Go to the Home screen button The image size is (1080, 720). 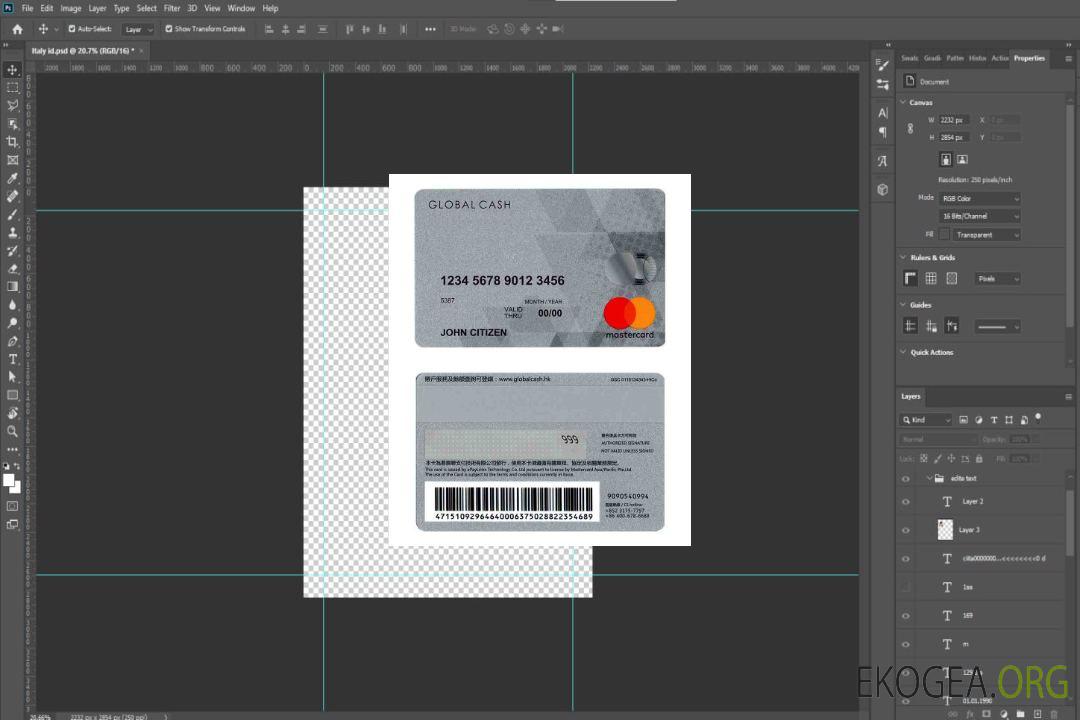click(17, 29)
